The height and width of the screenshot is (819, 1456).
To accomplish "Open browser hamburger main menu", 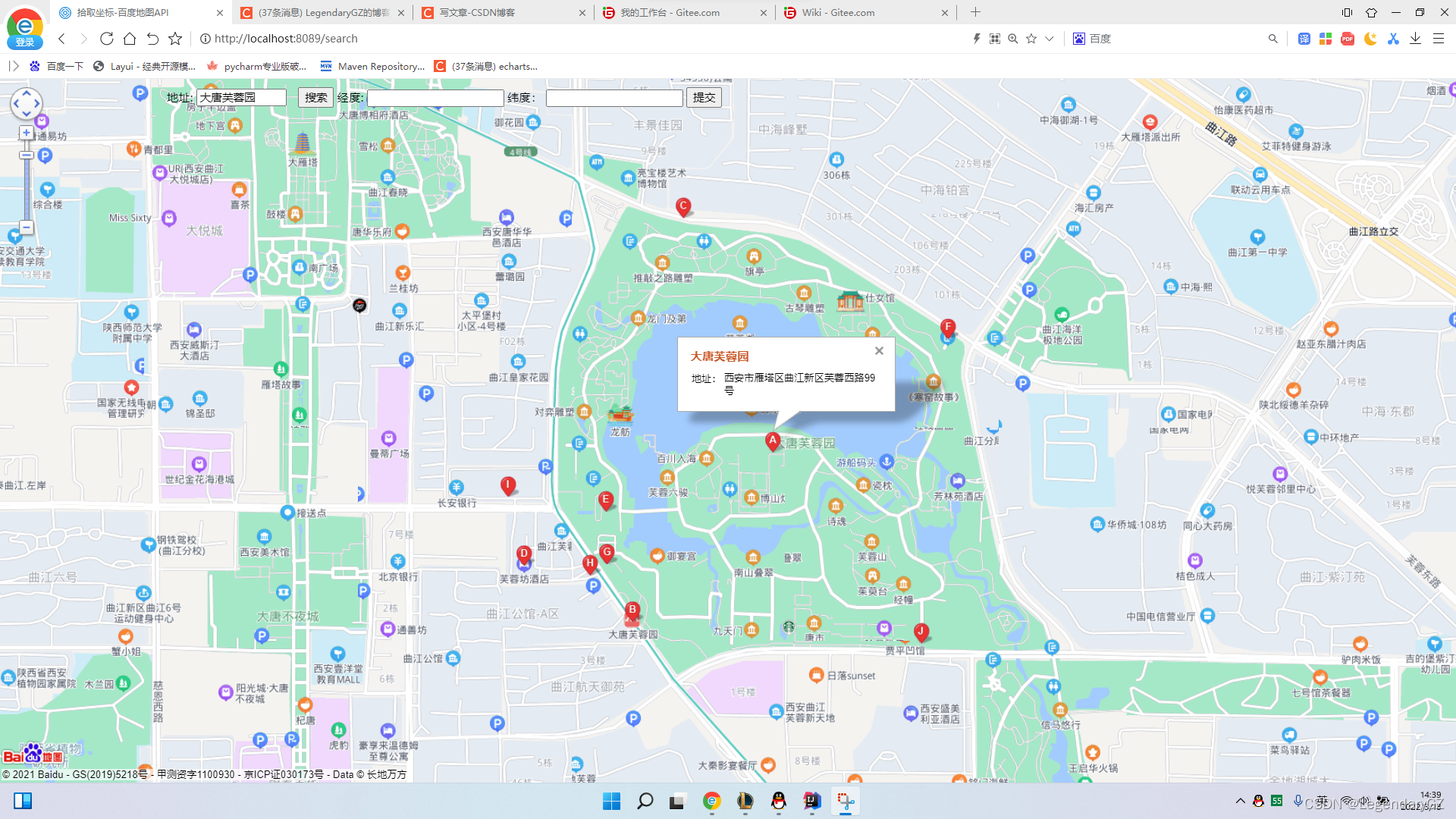I will coord(1438,39).
